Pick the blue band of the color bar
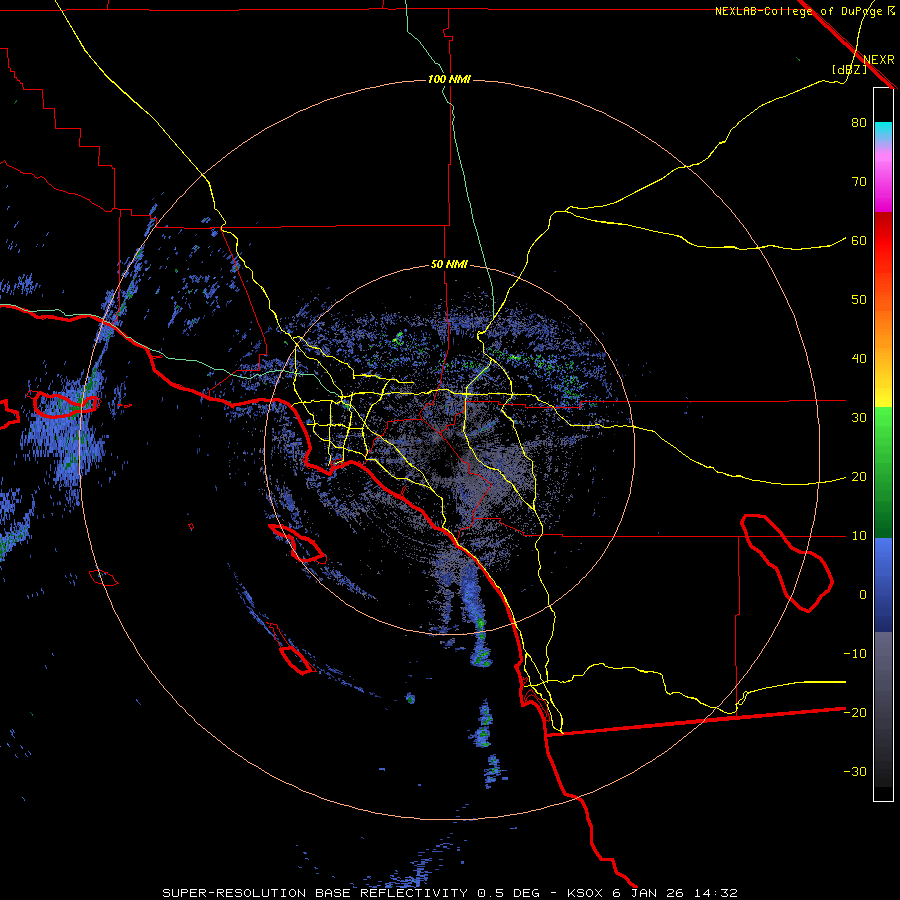The image size is (900, 900). pyautogui.click(x=883, y=584)
